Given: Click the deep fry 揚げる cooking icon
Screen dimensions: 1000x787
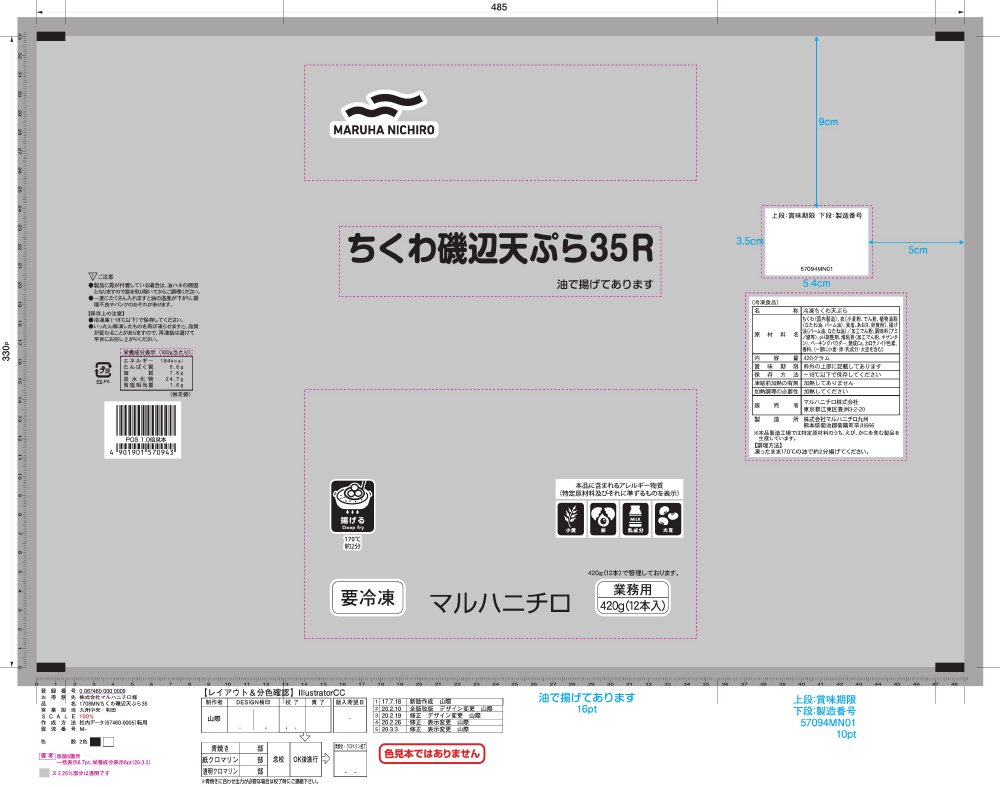Looking at the screenshot, I should (x=352, y=506).
